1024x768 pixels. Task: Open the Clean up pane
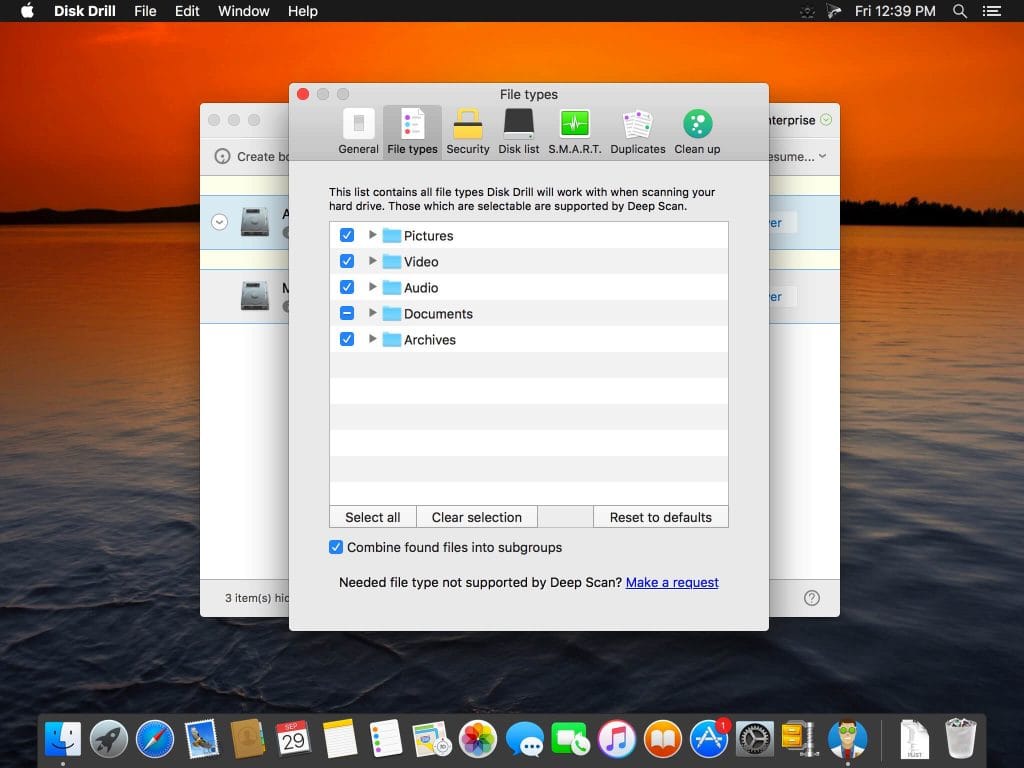pos(697,128)
